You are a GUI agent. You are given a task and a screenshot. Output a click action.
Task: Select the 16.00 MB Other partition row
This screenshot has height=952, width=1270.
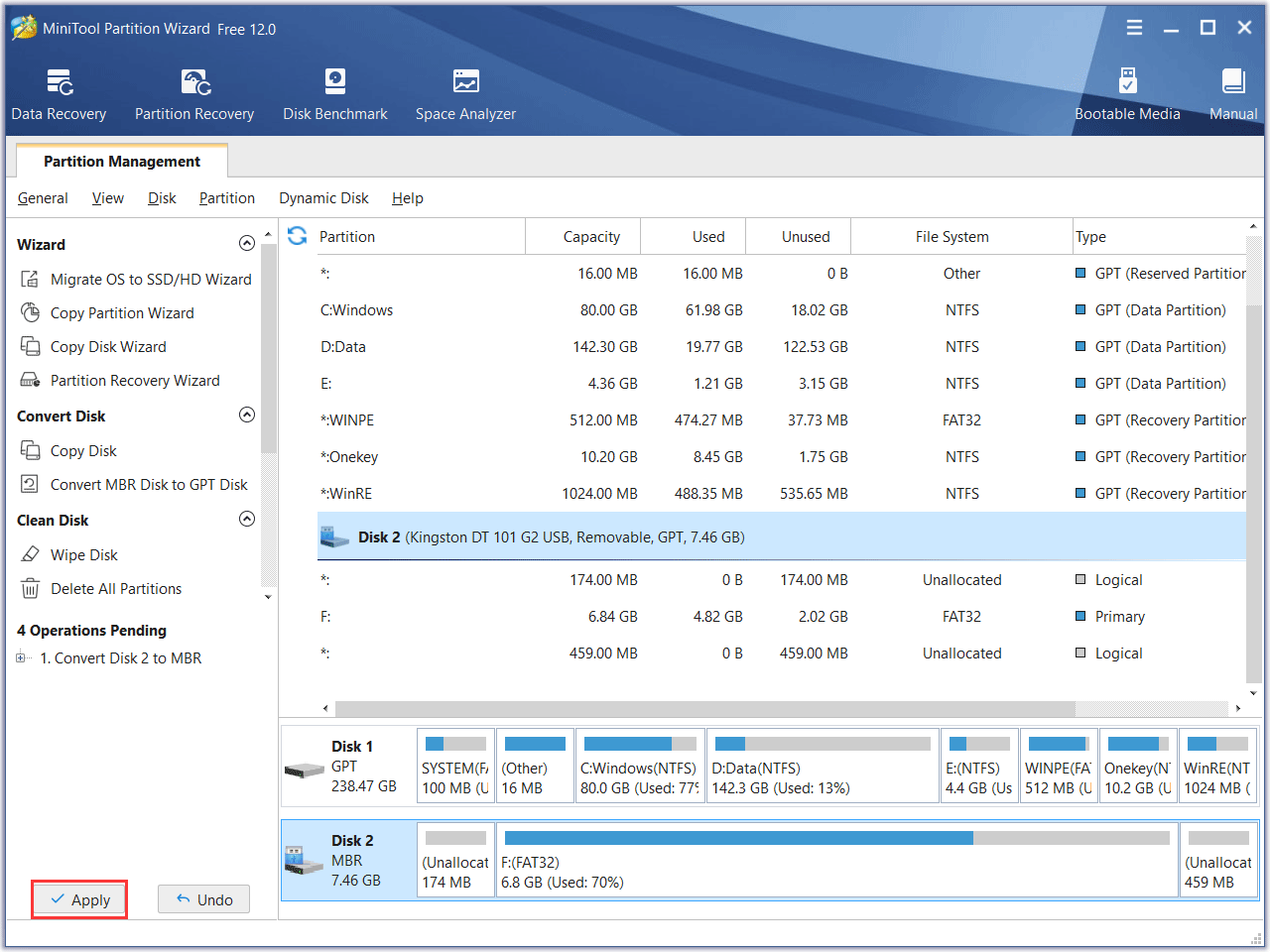pos(781,274)
